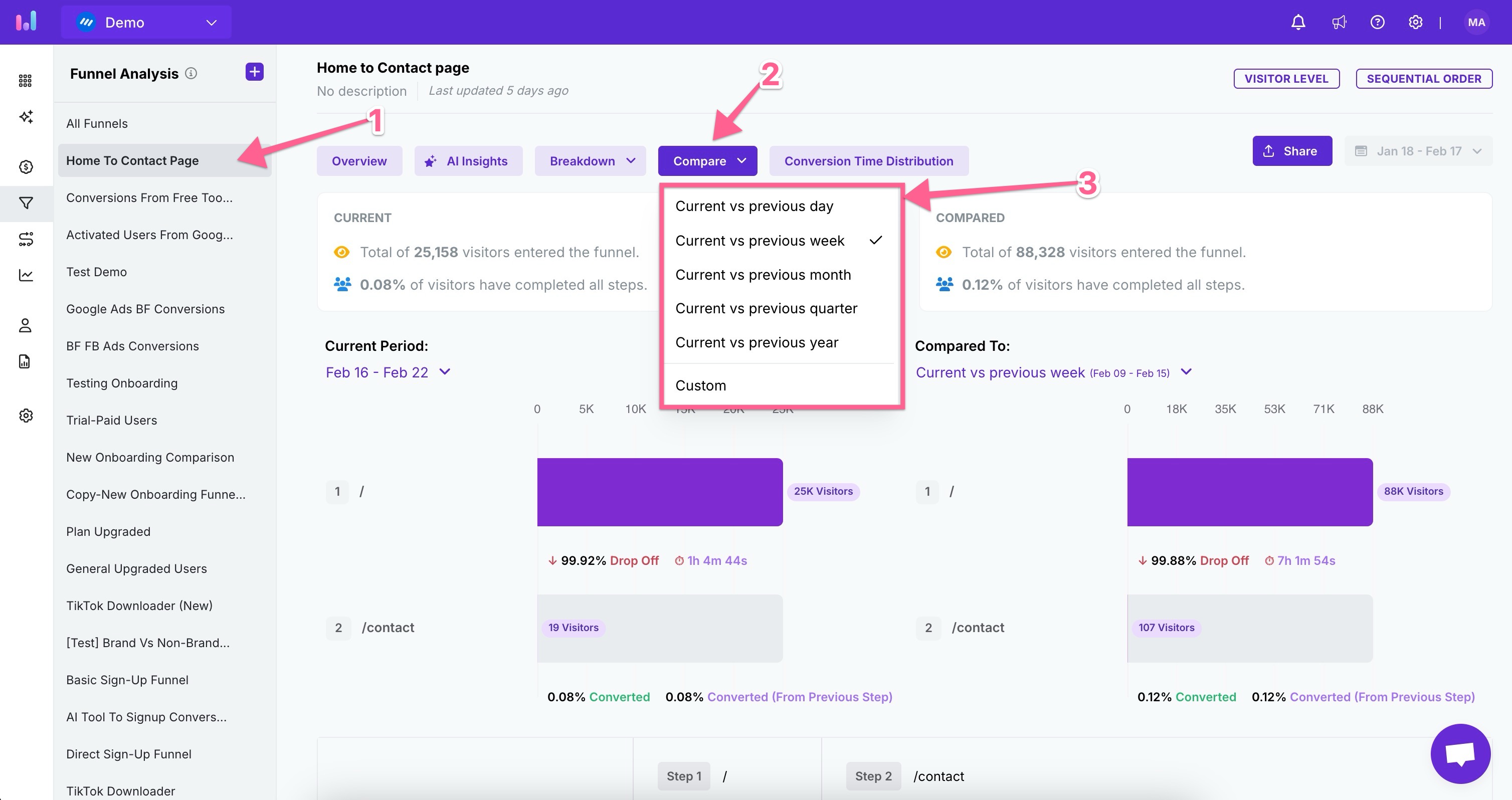
Task: Open the funnel icon in left sidebar
Action: tap(26, 203)
